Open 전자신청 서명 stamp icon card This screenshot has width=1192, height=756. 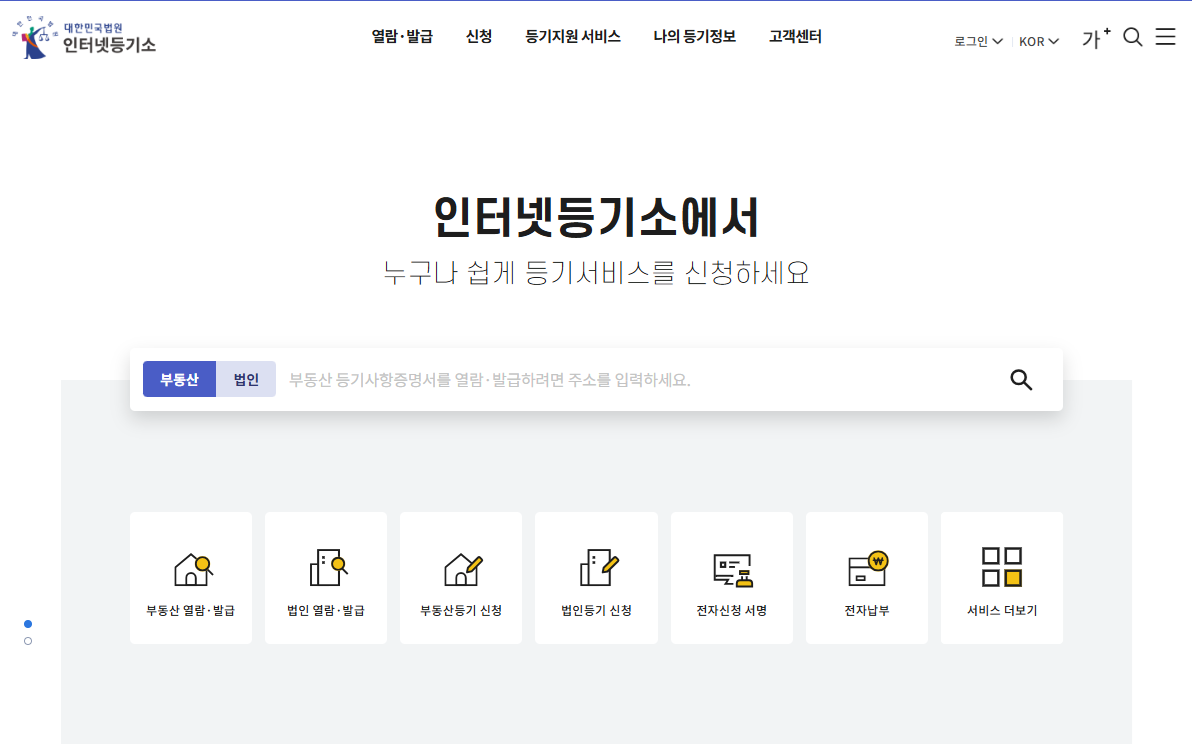(x=732, y=578)
